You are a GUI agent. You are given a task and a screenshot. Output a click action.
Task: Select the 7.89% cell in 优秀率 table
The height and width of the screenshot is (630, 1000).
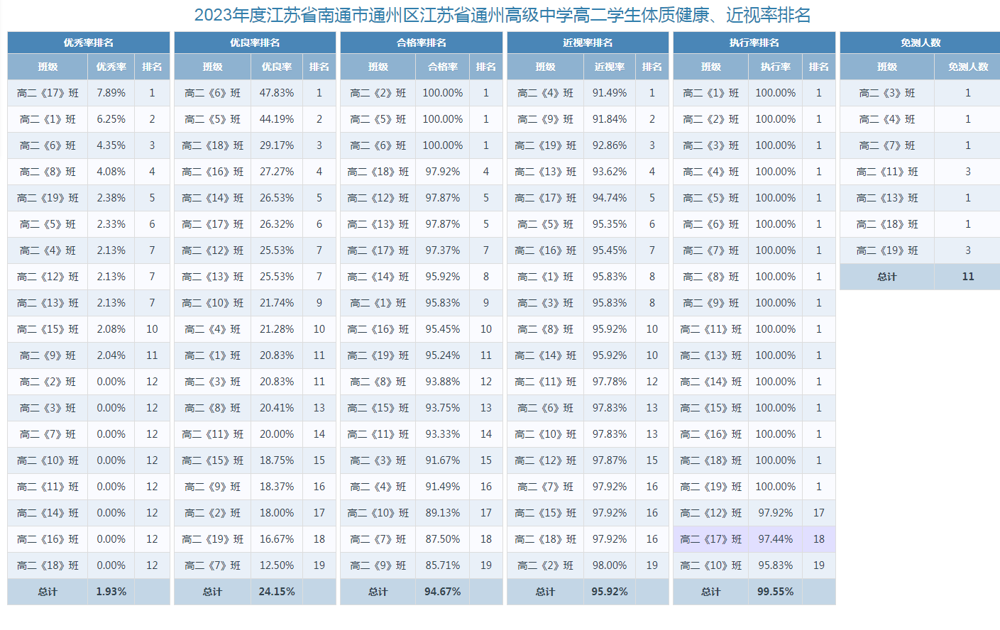click(111, 93)
